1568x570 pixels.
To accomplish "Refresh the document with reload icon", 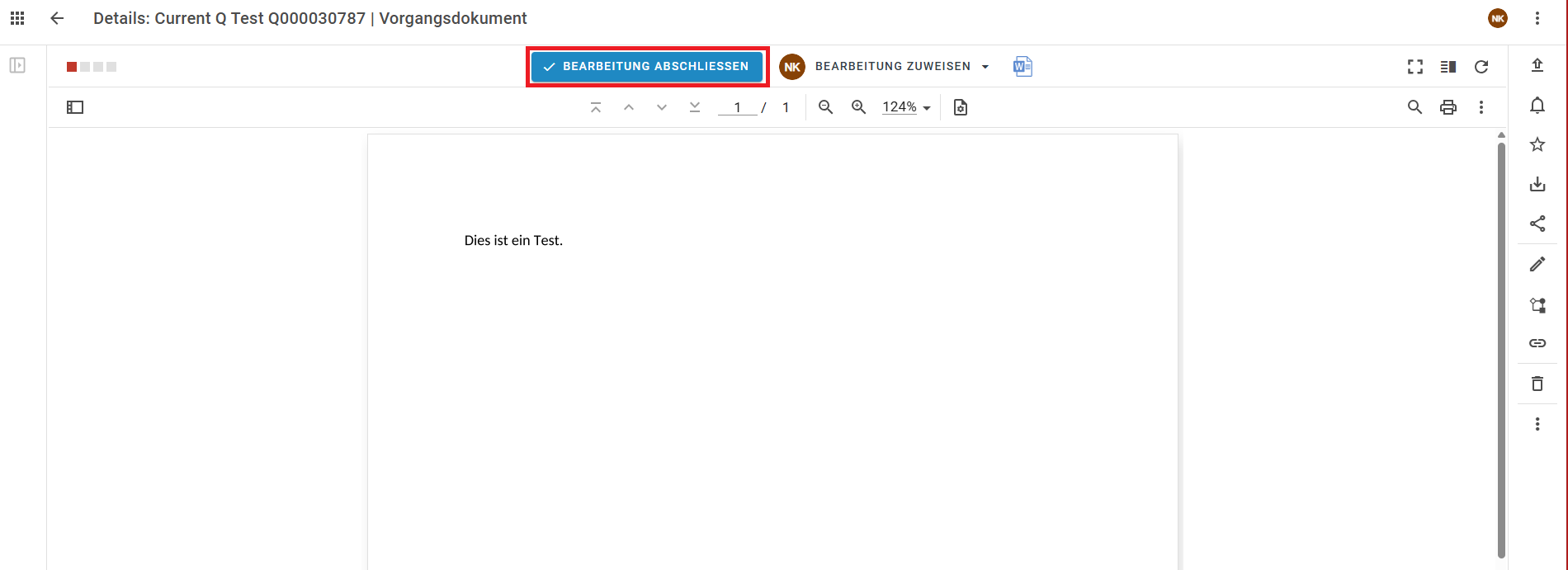I will [x=1481, y=67].
